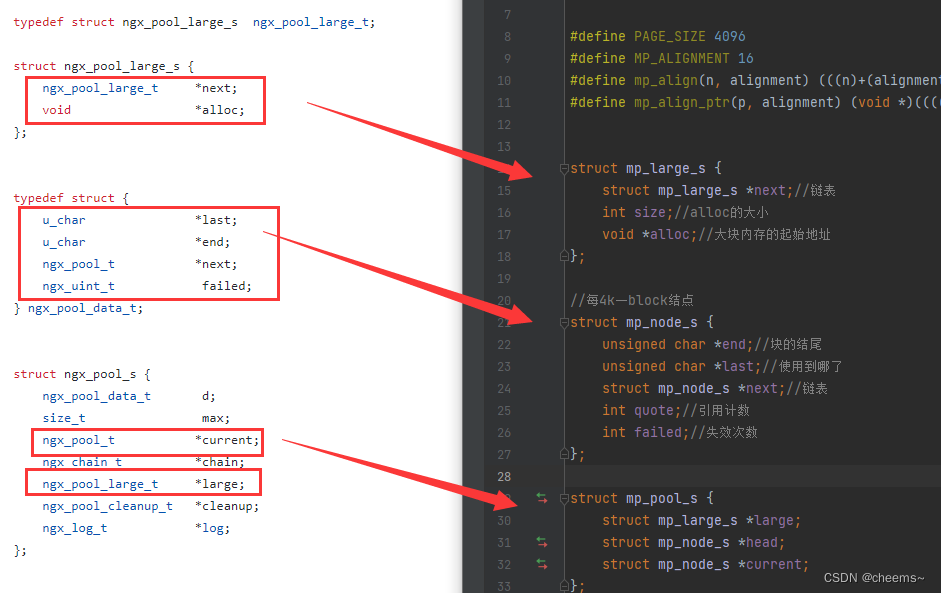The width and height of the screenshot is (941, 593).
Task: Click line number 25 in the gutter
Action: click(504, 411)
